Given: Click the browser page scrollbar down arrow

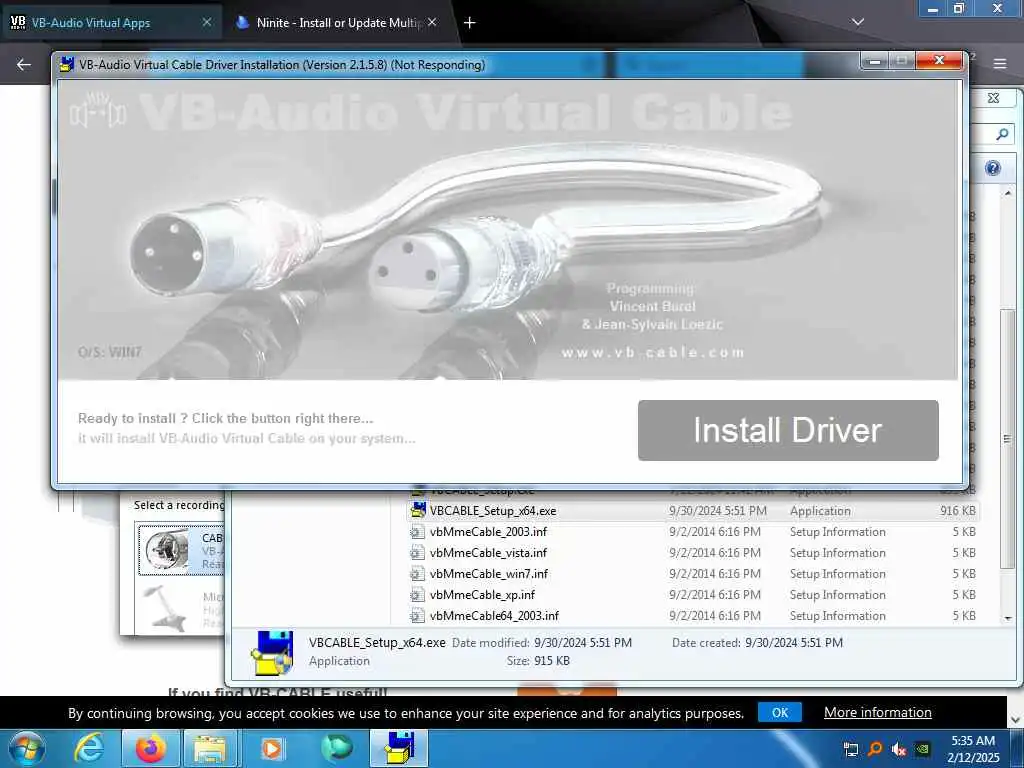Looking at the screenshot, I should 1016,720.
